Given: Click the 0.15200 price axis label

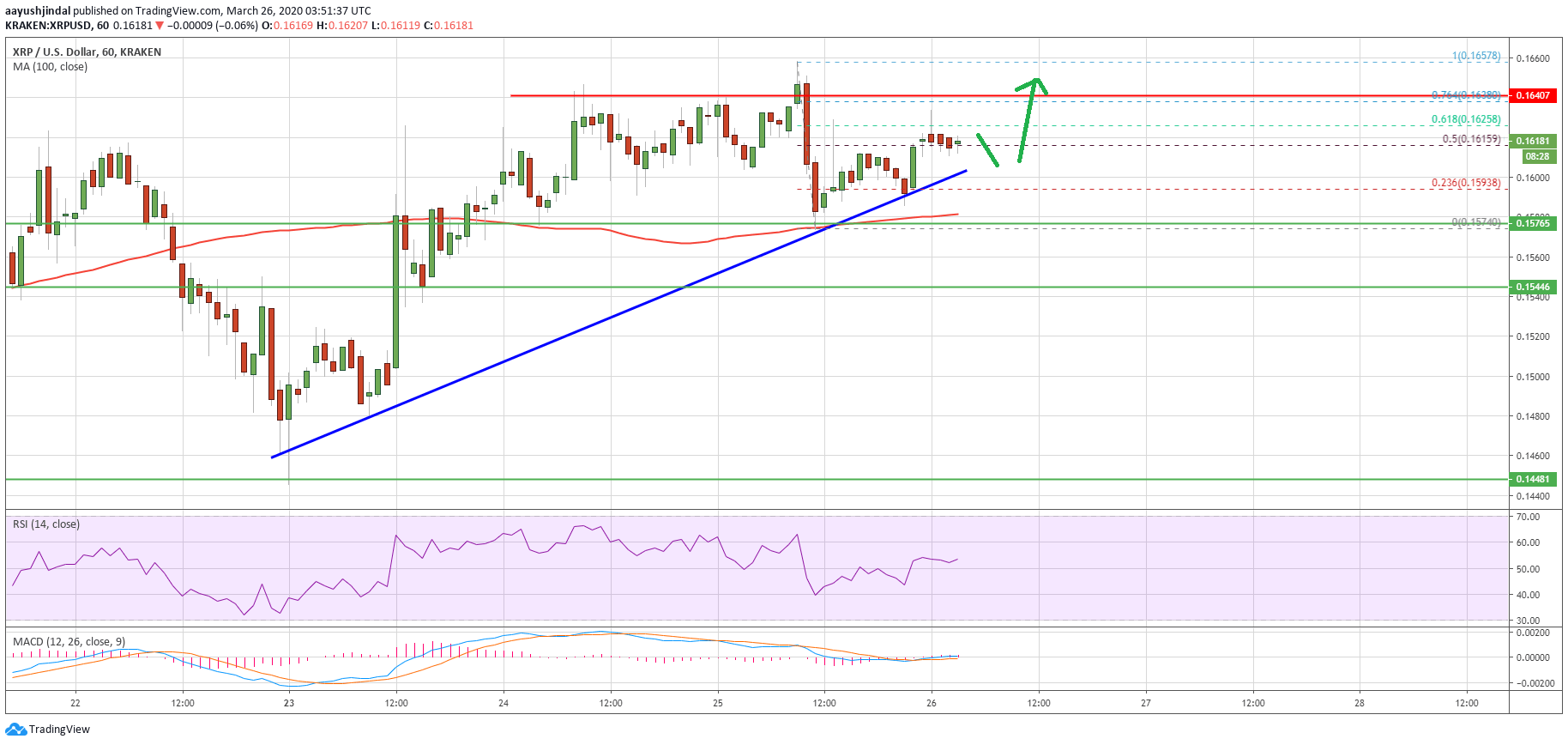Looking at the screenshot, I should pyautogui.click(x=1533, y=336).
